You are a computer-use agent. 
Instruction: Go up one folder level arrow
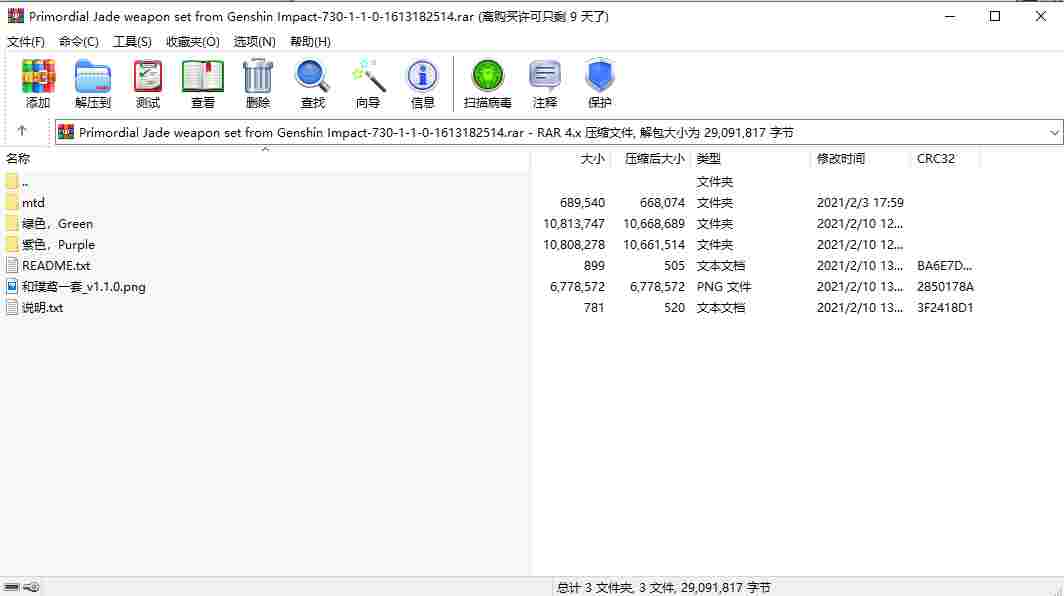tap(22, 131)
